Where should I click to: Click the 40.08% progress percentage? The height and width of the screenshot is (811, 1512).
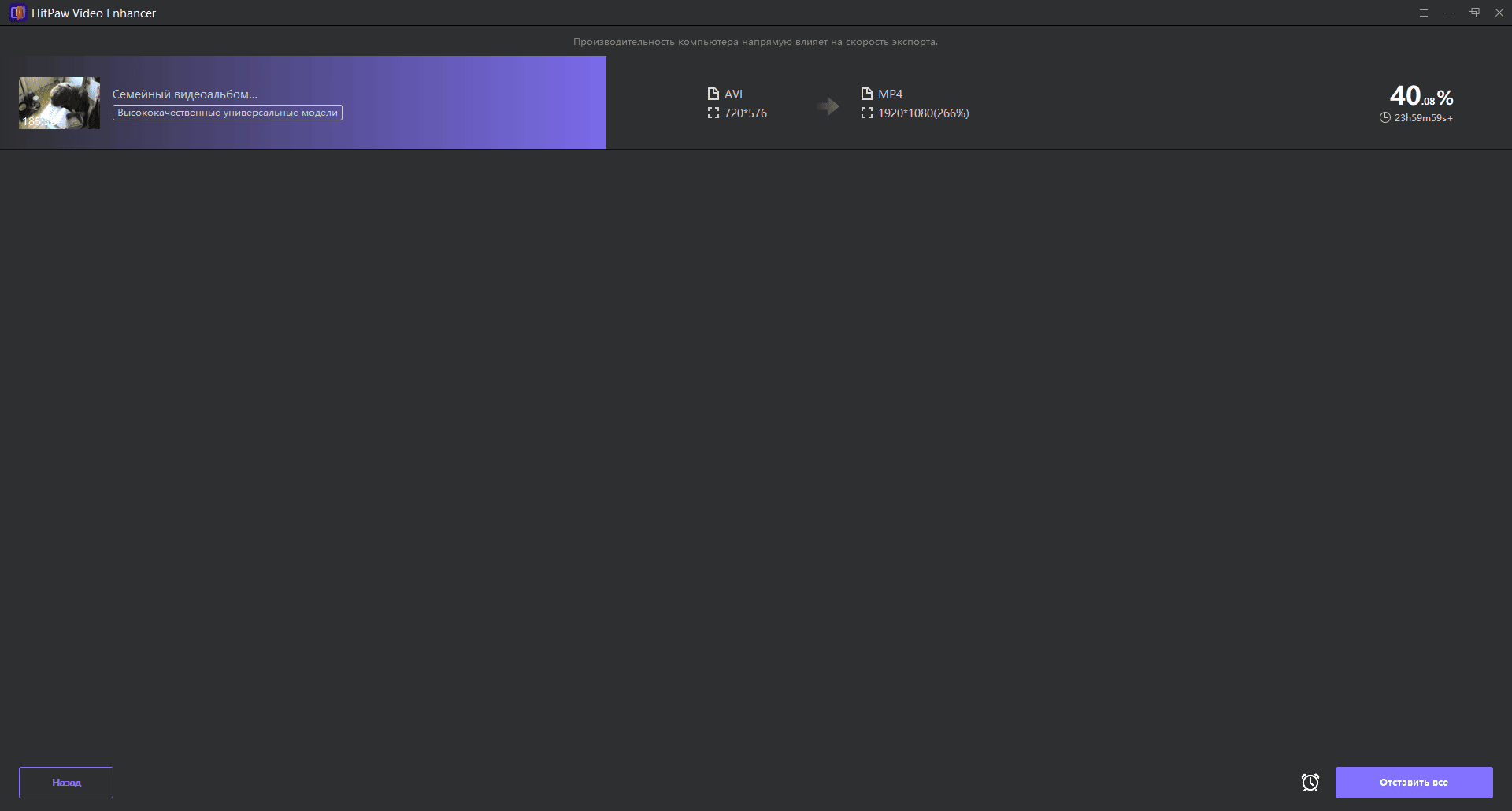(1421, 97)
